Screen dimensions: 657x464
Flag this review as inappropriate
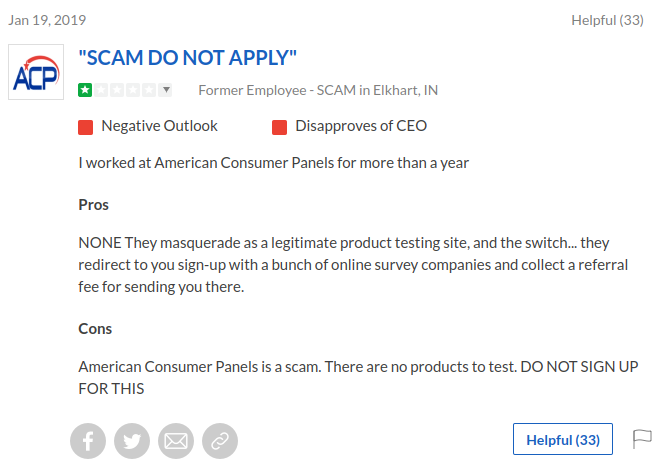pyautogui.click(x=642, y=439)
